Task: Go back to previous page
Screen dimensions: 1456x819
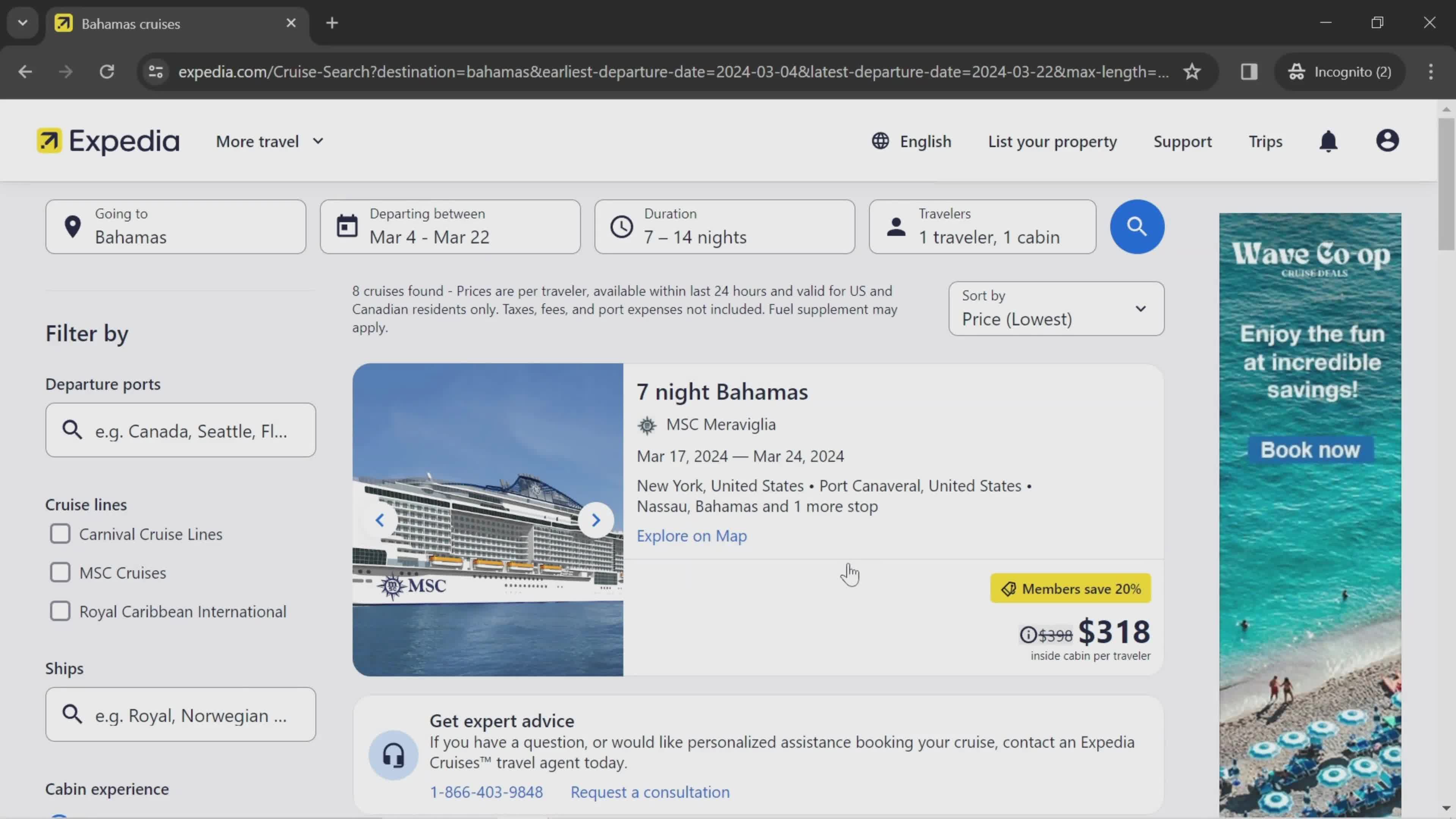Action: [x=25, y=72]
